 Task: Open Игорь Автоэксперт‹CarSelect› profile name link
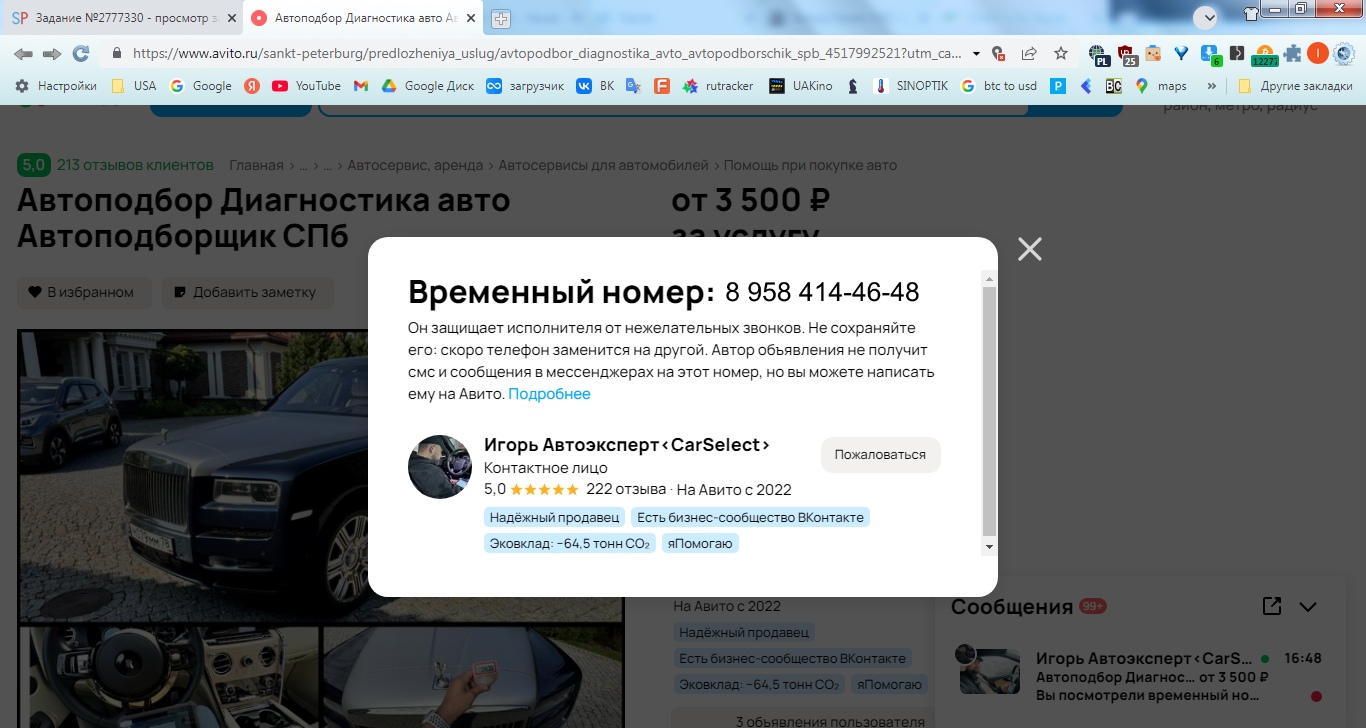click(x=627, y=445)
